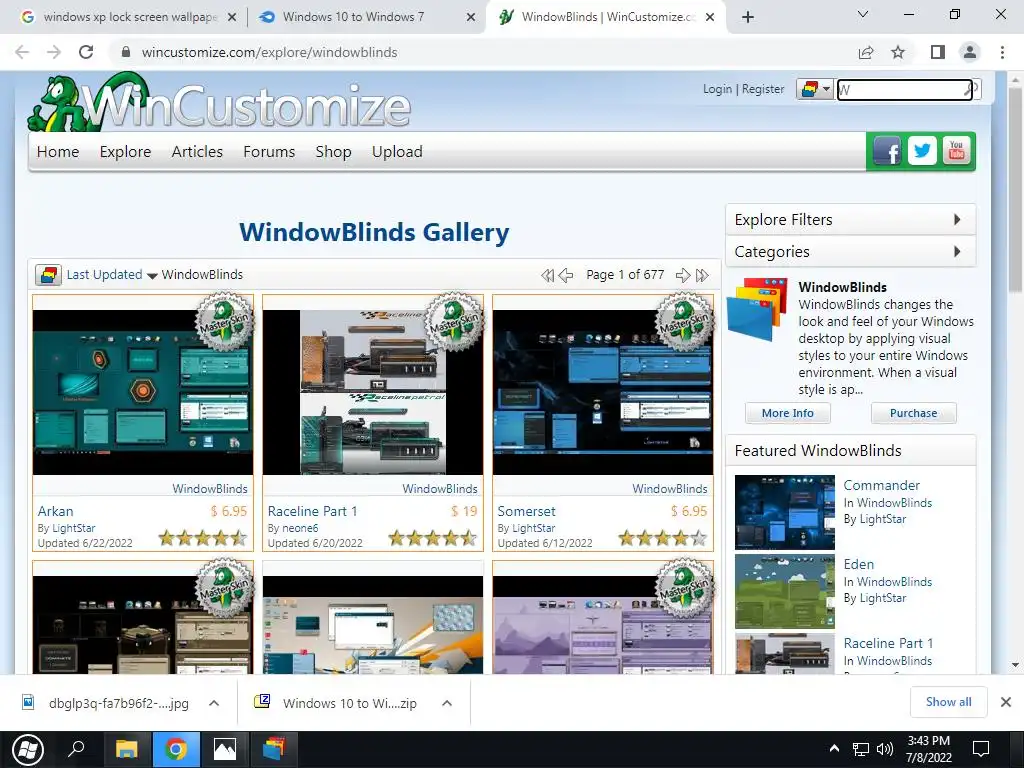Image resolution: width=1024 pixels, height=768 pixels.
Task: Open a new browser tab
Action: 748,17
